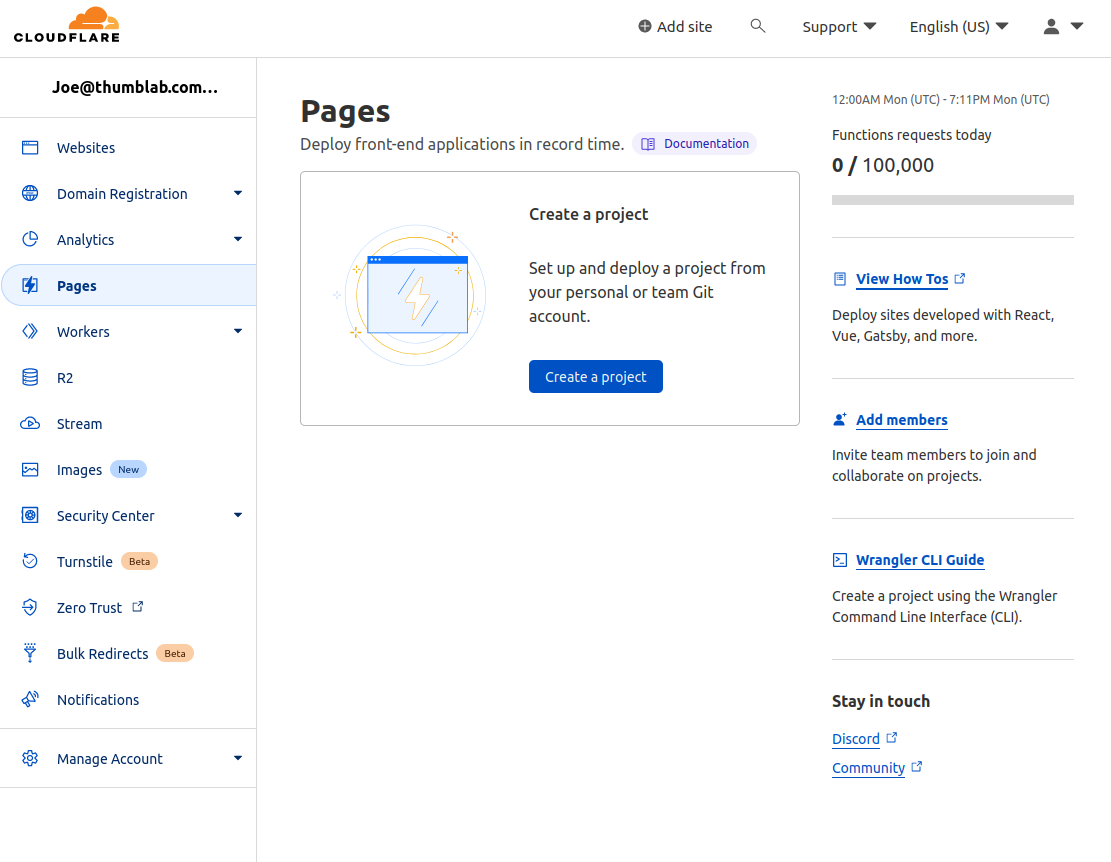Viewport: 1111px width, 862px height.
Task: Open the account dropdown arrow
Action: coord(1077,26)
